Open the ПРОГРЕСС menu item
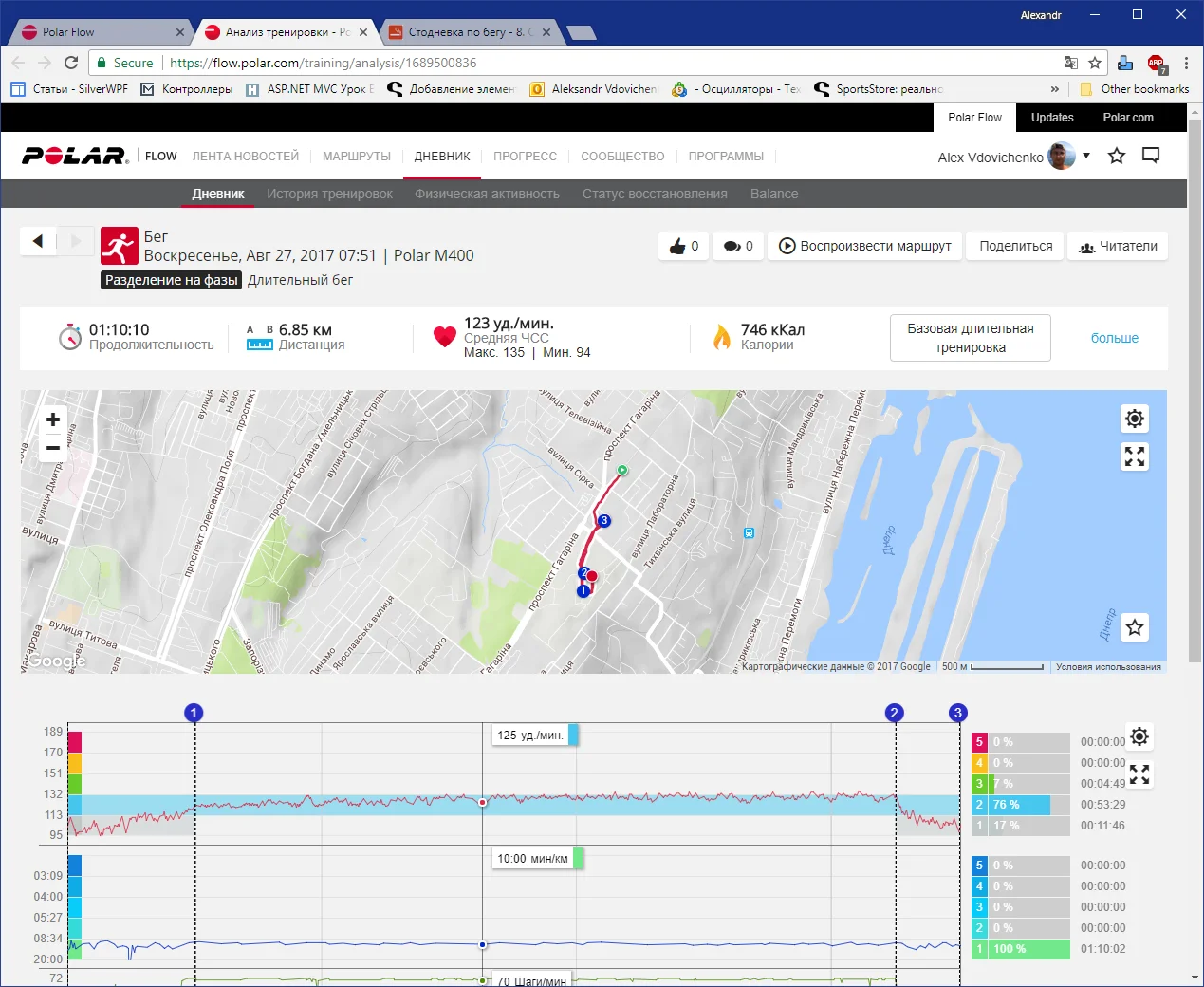This screenshot has width=1204, height=987. [525, 157]
